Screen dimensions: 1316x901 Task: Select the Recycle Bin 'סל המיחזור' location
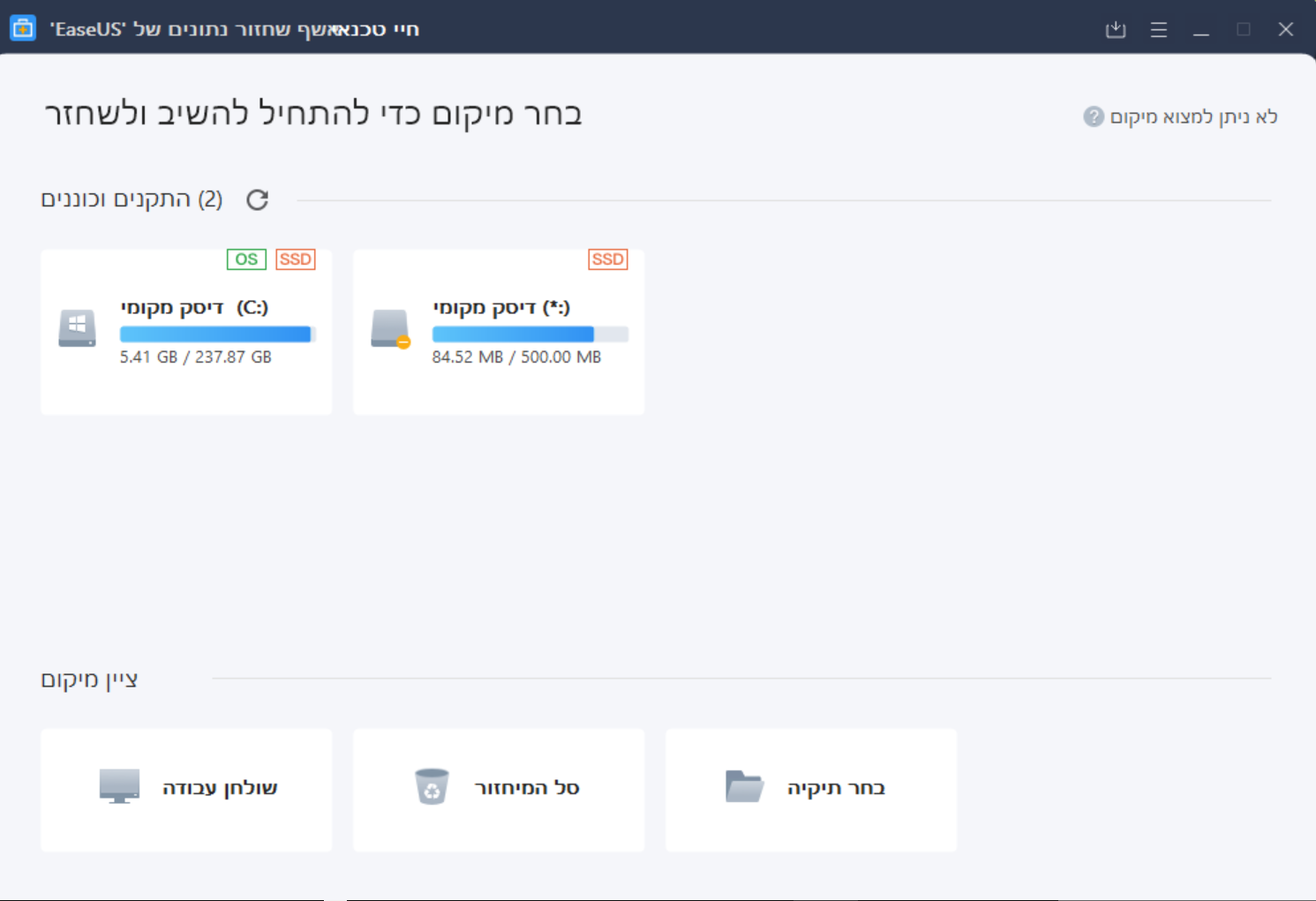(499, 789)
